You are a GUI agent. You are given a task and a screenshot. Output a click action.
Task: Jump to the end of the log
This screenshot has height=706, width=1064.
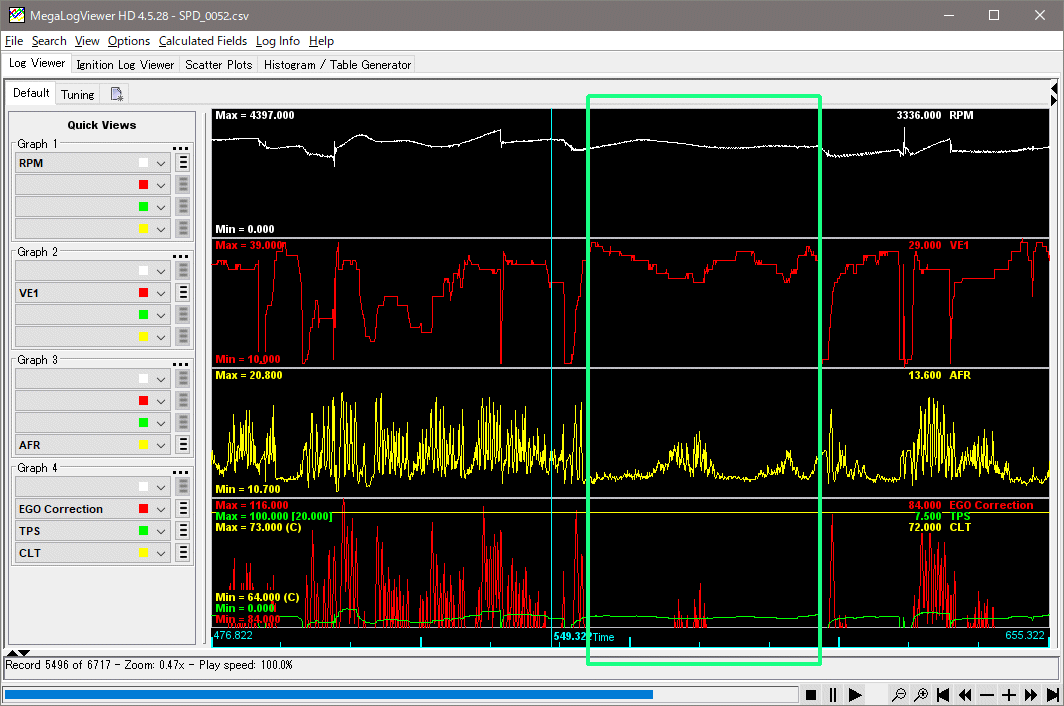click(1053, 694)
